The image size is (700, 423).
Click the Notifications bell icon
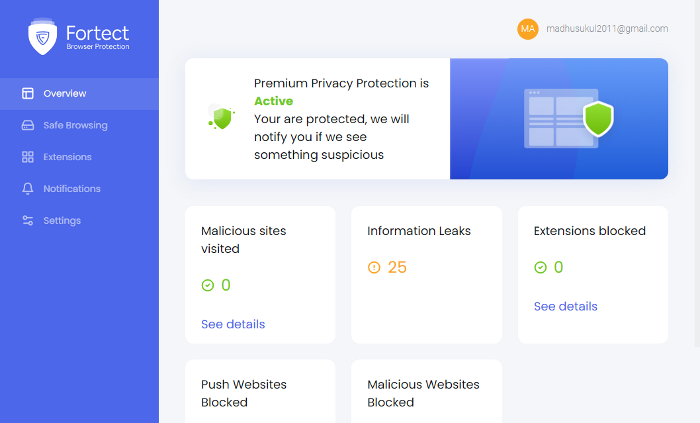[x=28, y=188]
